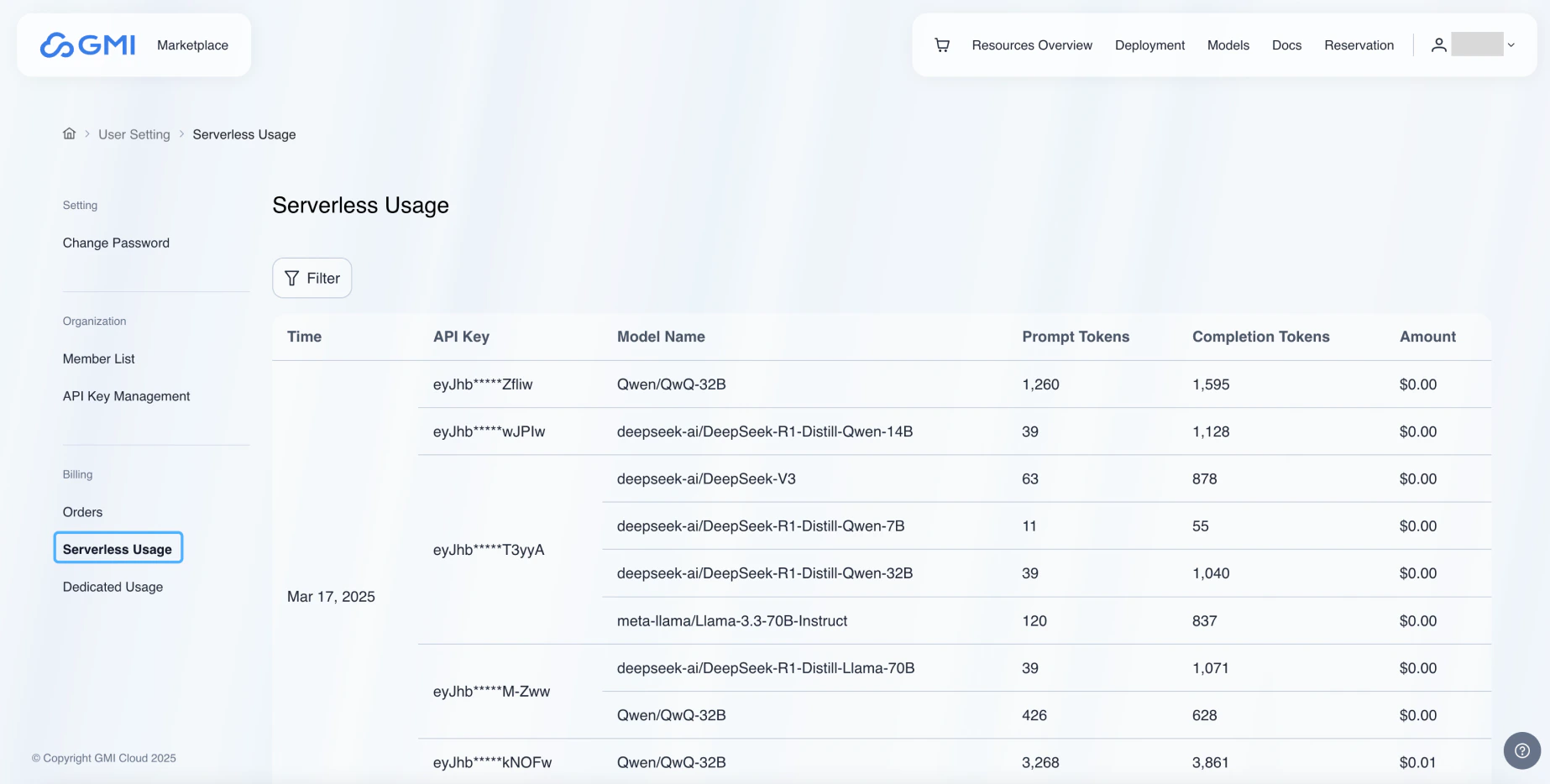Click prompt tokens value 63
The image size is (1550, 784).
pos(1030,479)
